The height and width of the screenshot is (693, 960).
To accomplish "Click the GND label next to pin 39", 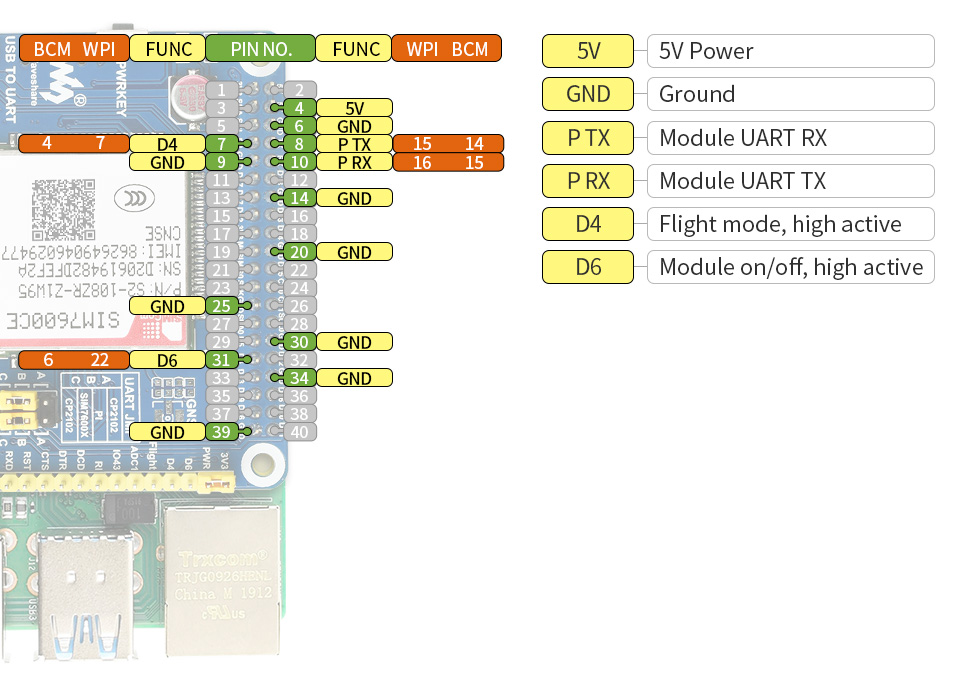I will click(167, 432).
